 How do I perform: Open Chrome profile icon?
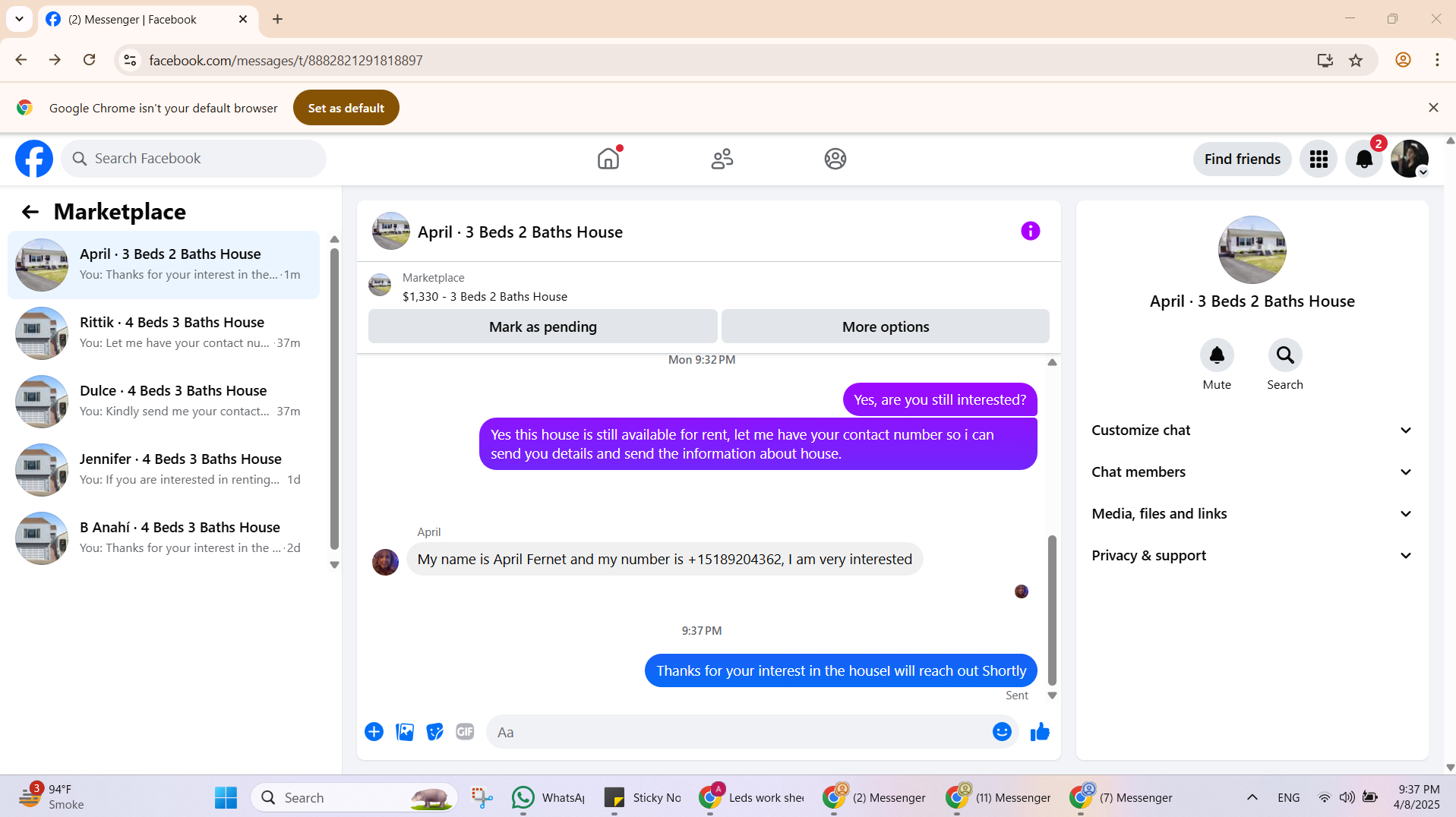(x=1403, y=60)
